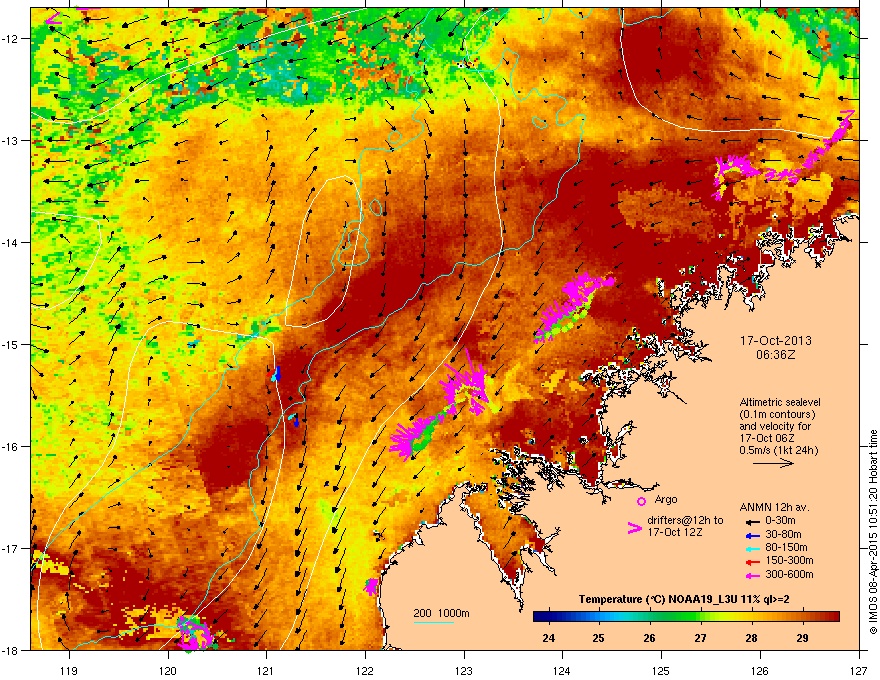This screenshot has height=680, width=880.
Task: Click the colorbar value 26
Action: coord(649,638)
